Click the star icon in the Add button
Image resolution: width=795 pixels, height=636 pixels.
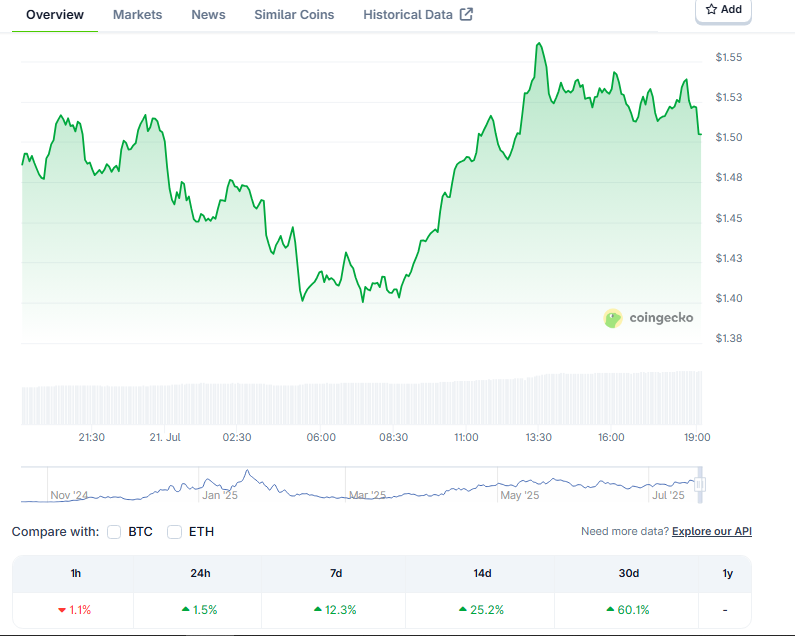711,9
